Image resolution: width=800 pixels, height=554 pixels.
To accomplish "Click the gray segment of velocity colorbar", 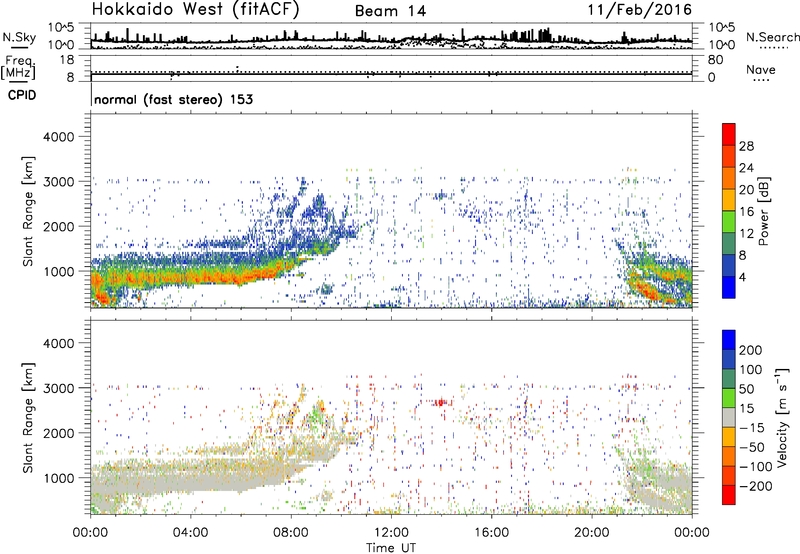I will 729,417.
